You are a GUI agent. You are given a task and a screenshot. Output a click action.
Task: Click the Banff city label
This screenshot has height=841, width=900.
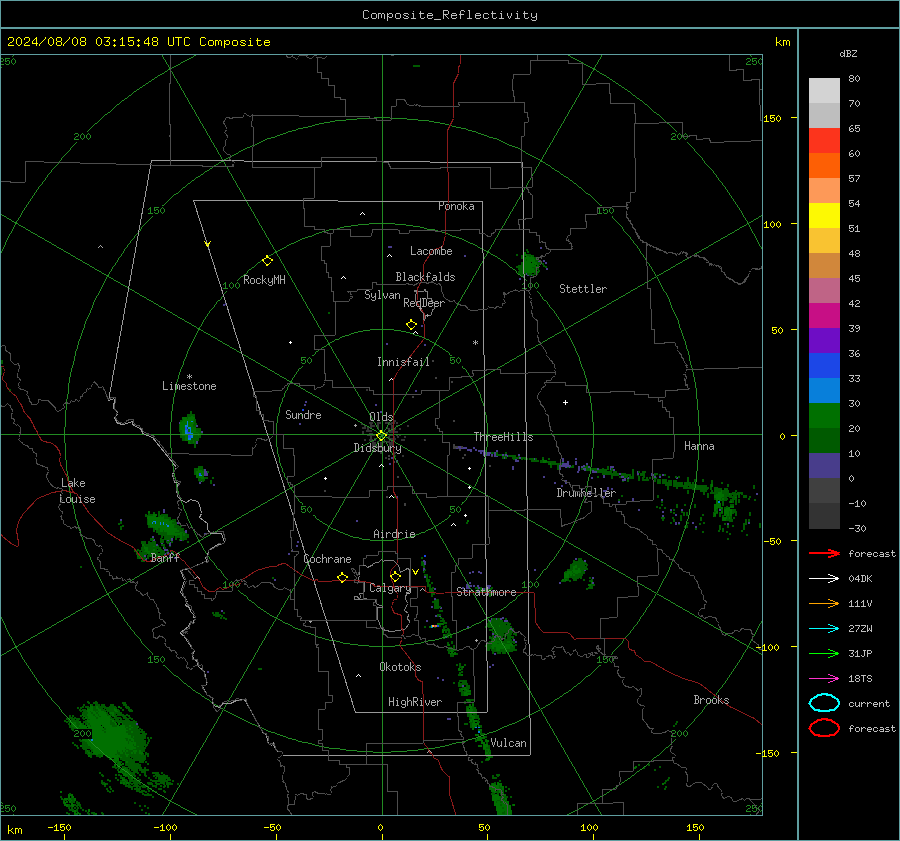[165, 558]
